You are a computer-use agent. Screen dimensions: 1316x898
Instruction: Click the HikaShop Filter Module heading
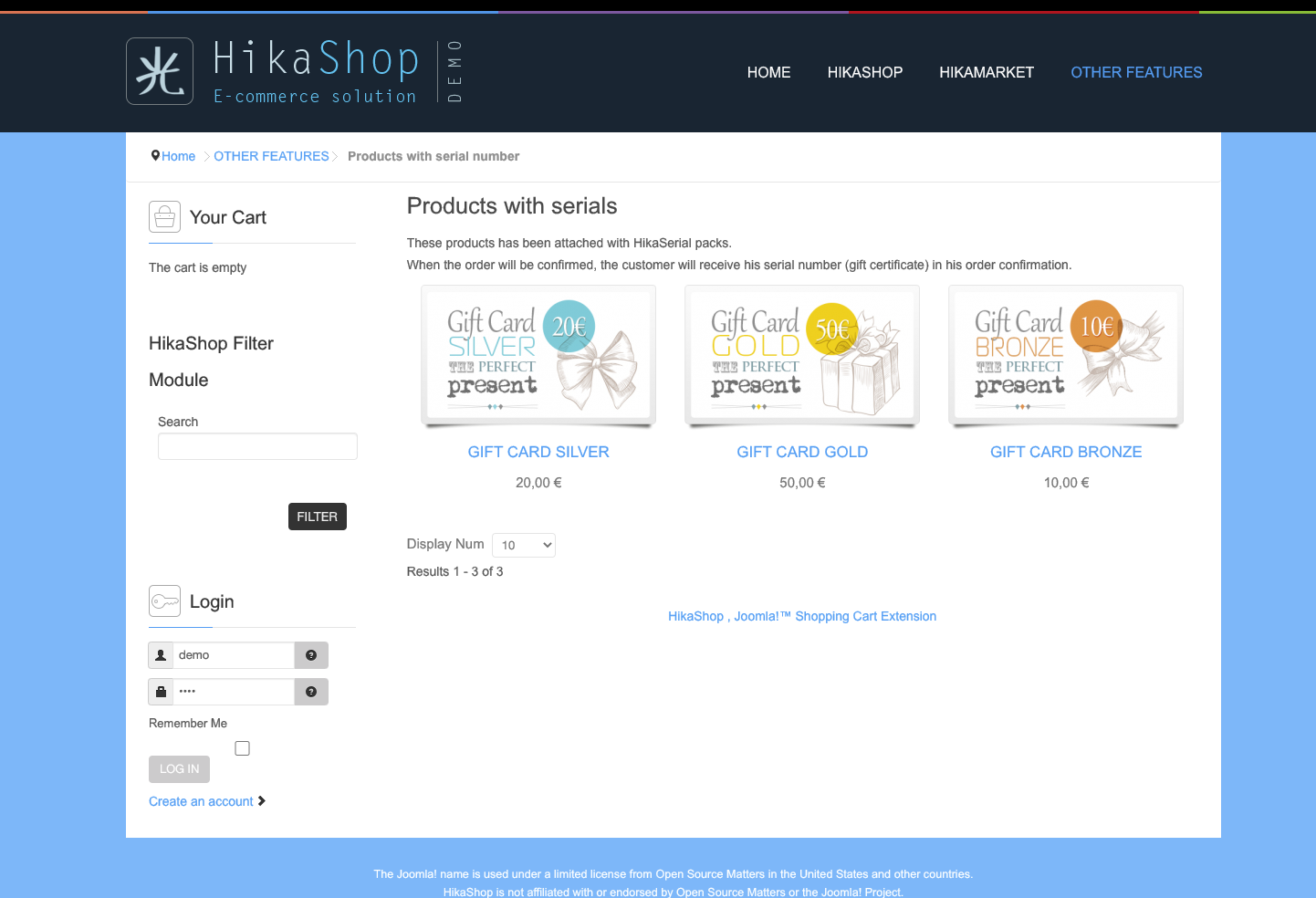[211, 361]
